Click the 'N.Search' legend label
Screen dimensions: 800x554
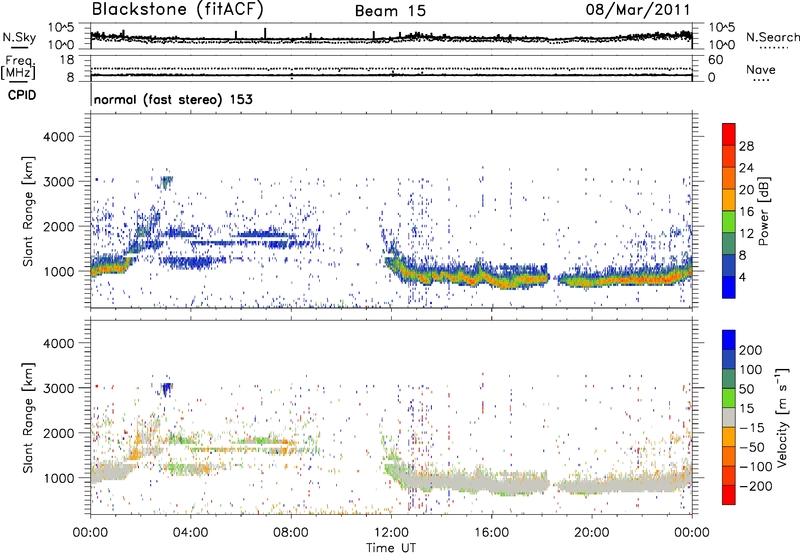pyautogui.click(x=772, y=37)
